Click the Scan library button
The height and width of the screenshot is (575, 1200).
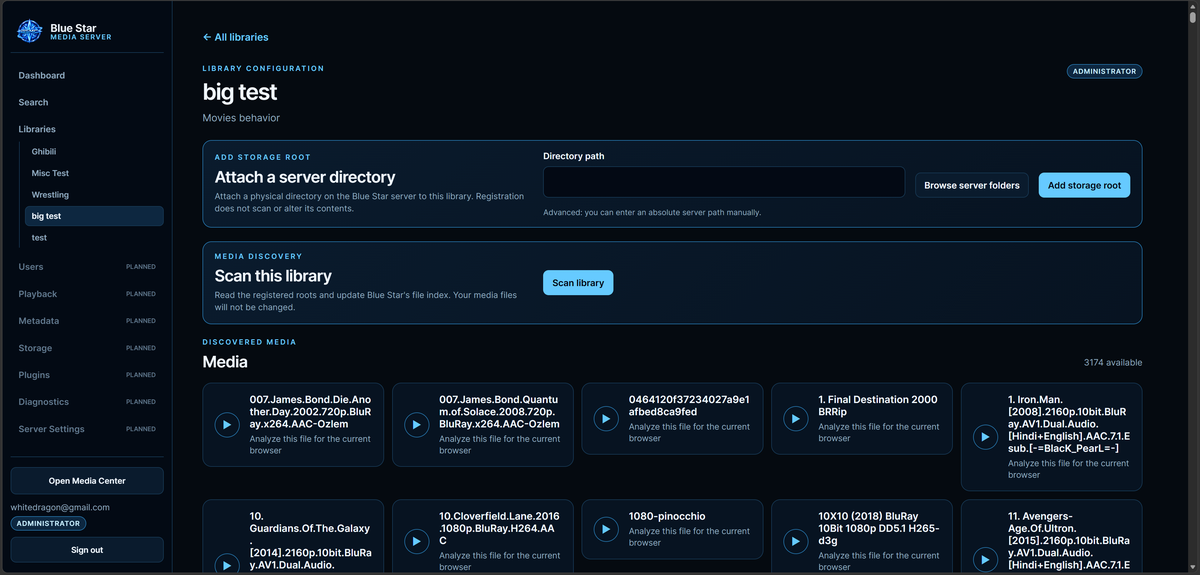point(578,283)
